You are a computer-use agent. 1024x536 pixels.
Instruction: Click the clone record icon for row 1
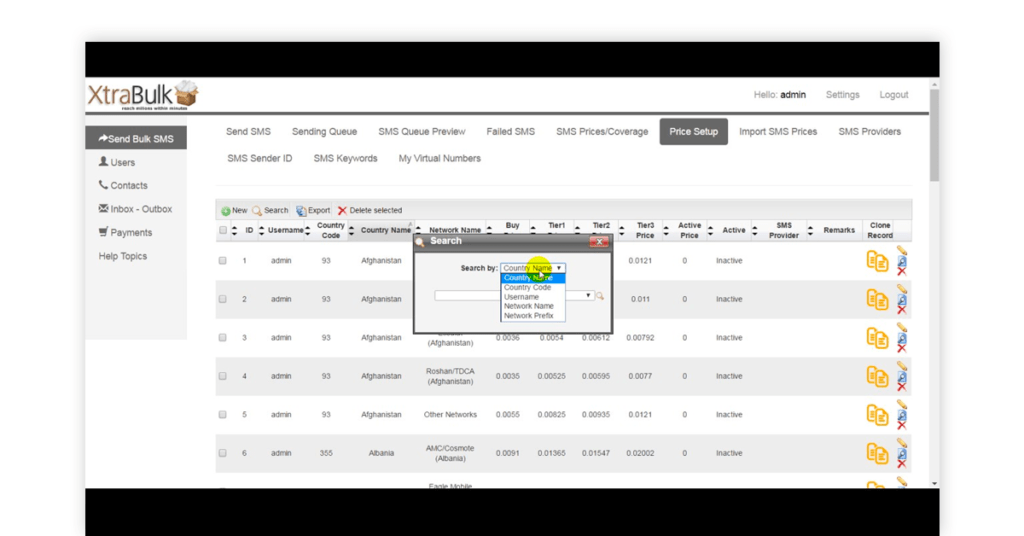tap(877, 261)
